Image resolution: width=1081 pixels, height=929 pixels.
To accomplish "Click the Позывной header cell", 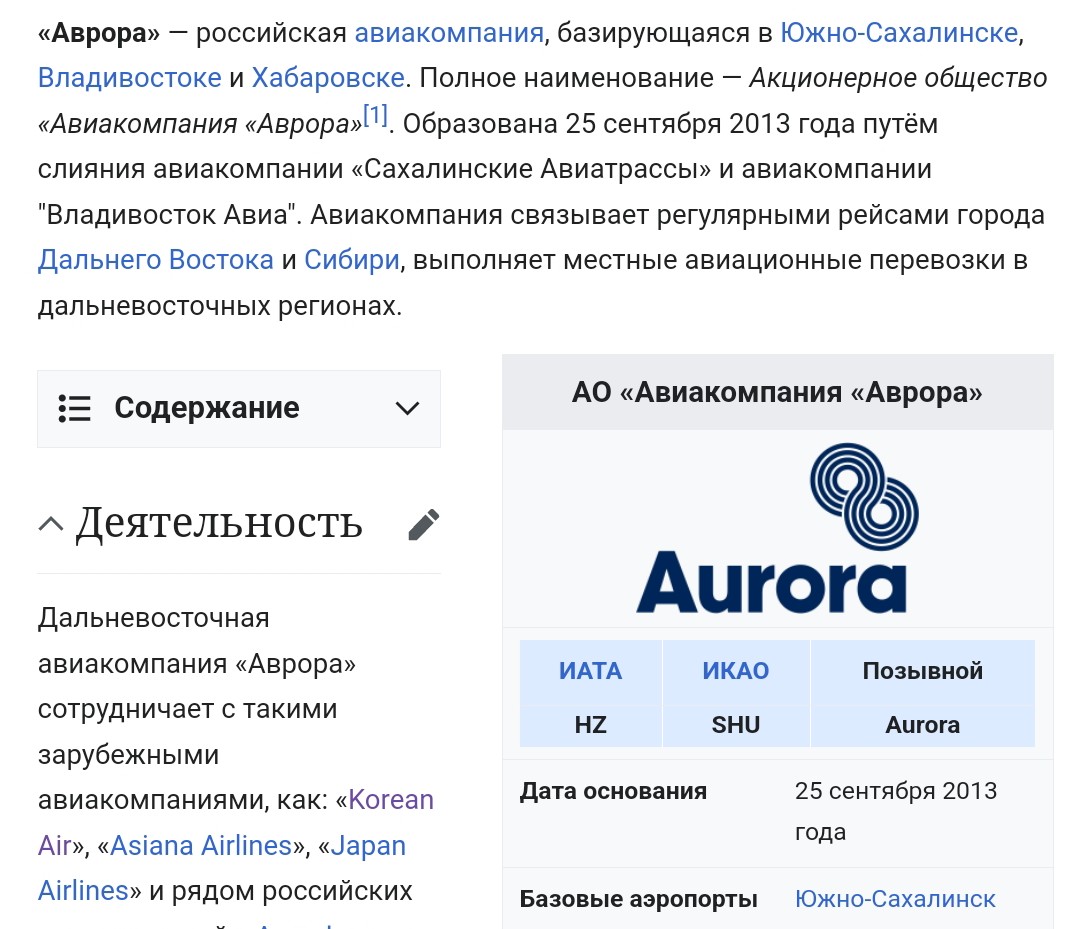I will coord(922,671).
